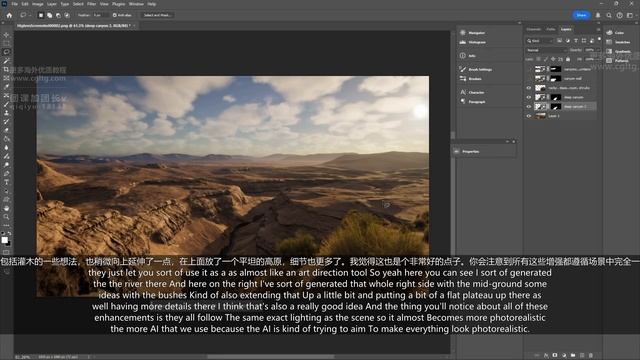Open the Patterns panel
The image size is (640, 360).
pyautogui.click(x=618, y=60)
